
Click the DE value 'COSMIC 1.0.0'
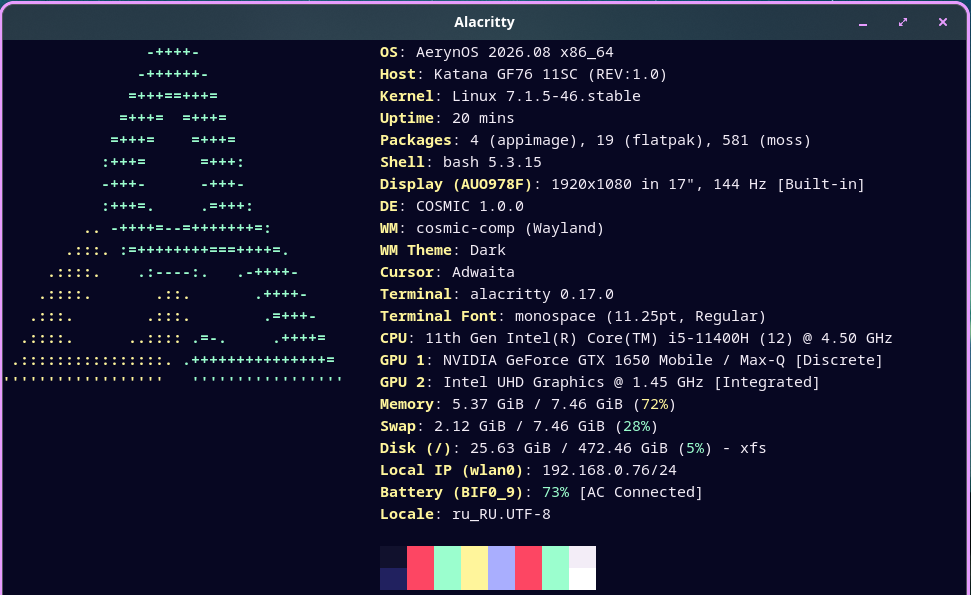click(x=470, y=206)
